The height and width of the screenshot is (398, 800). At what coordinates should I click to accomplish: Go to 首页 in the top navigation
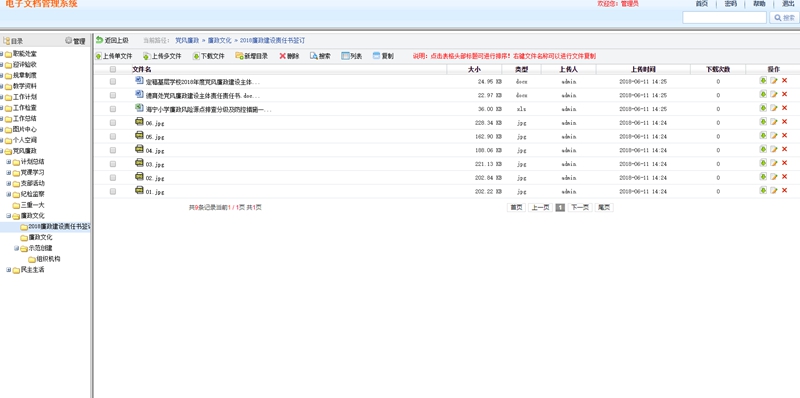(702, 4)
